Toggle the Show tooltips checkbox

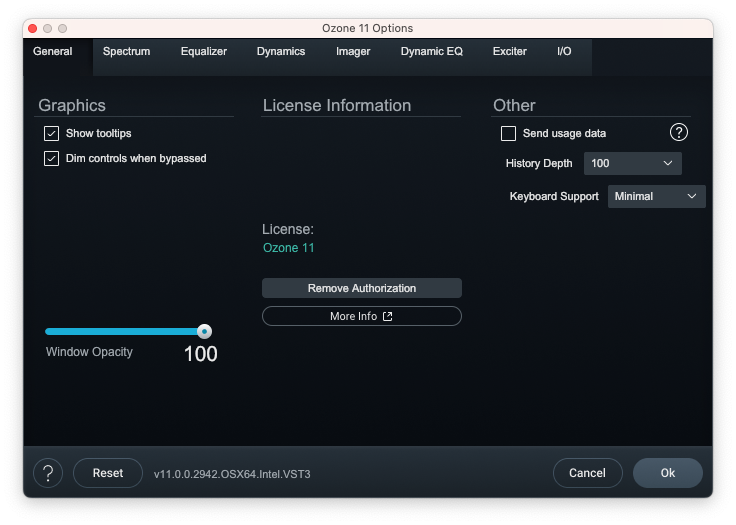click(x=51, y=133)
